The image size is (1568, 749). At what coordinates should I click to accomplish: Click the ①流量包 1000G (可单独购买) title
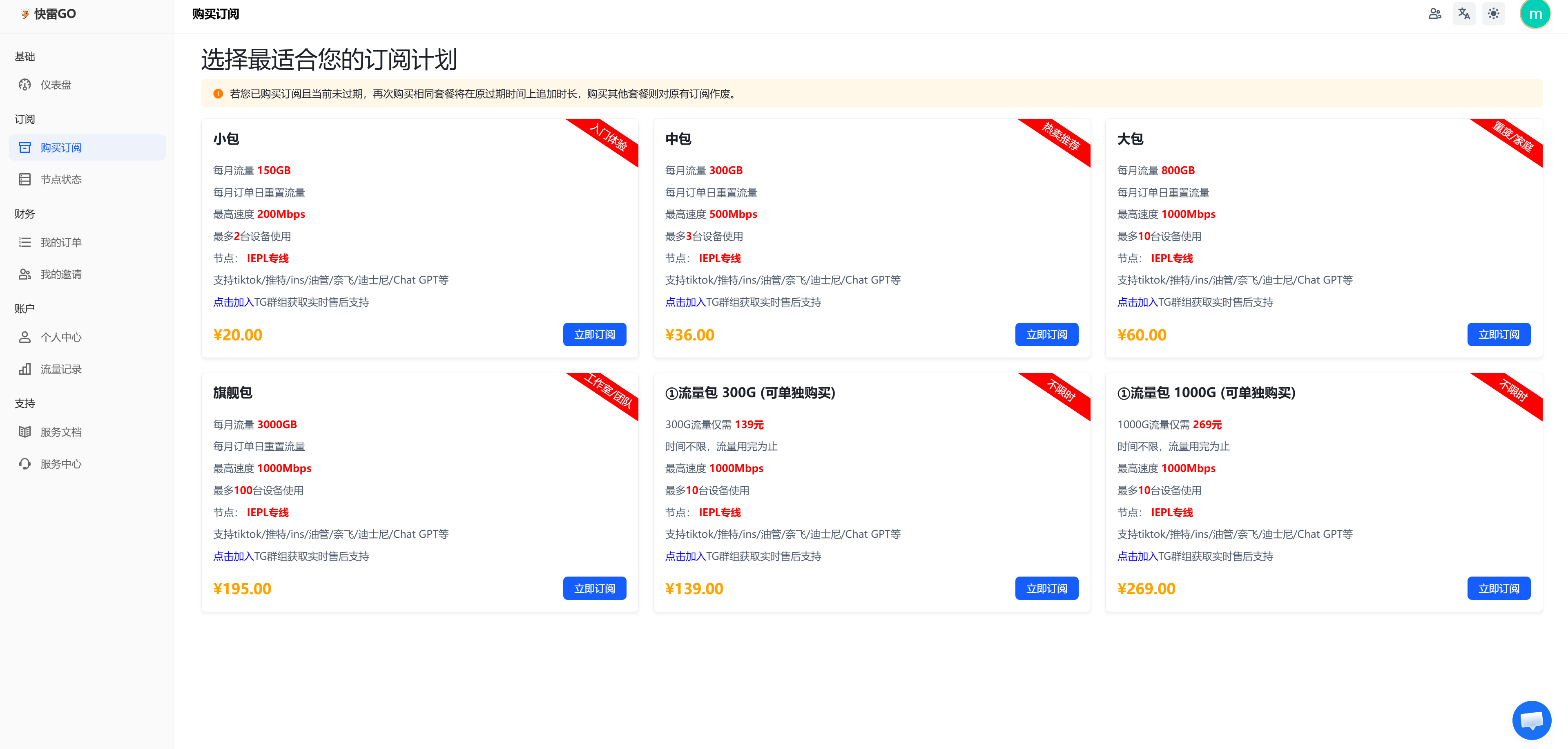coord(1207,393)
